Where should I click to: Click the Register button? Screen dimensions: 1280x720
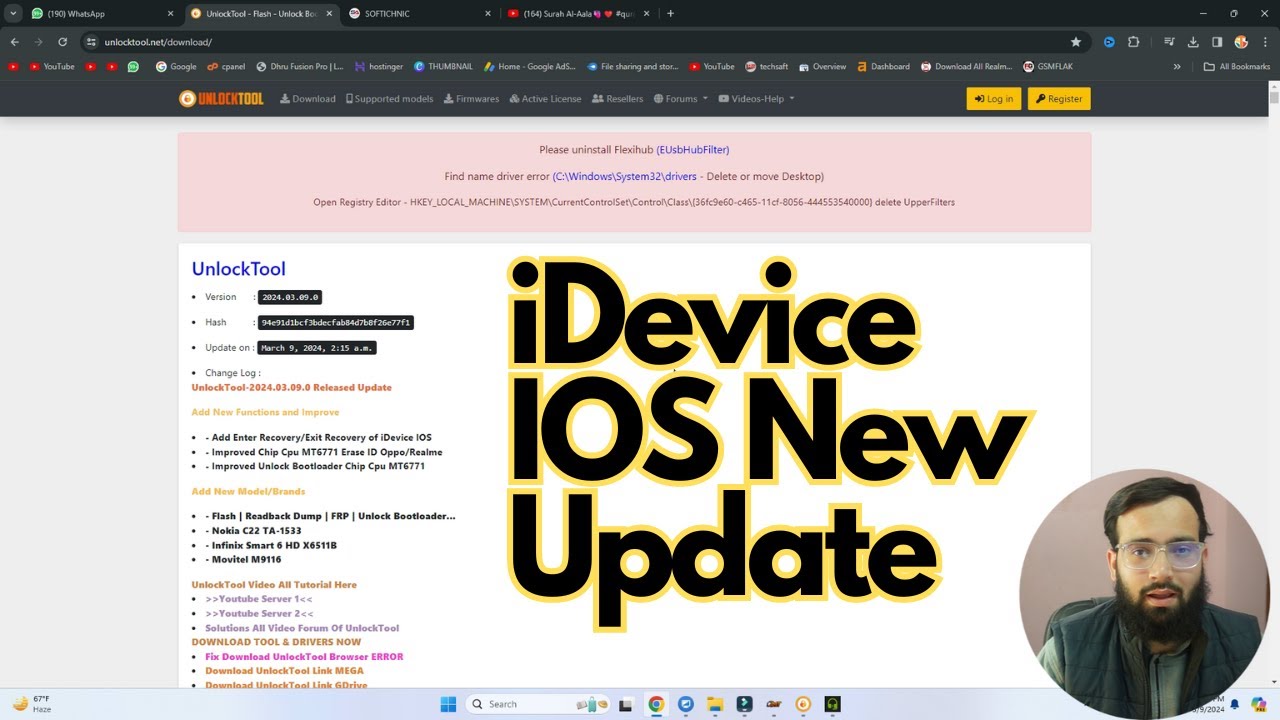coord(1059,99)
